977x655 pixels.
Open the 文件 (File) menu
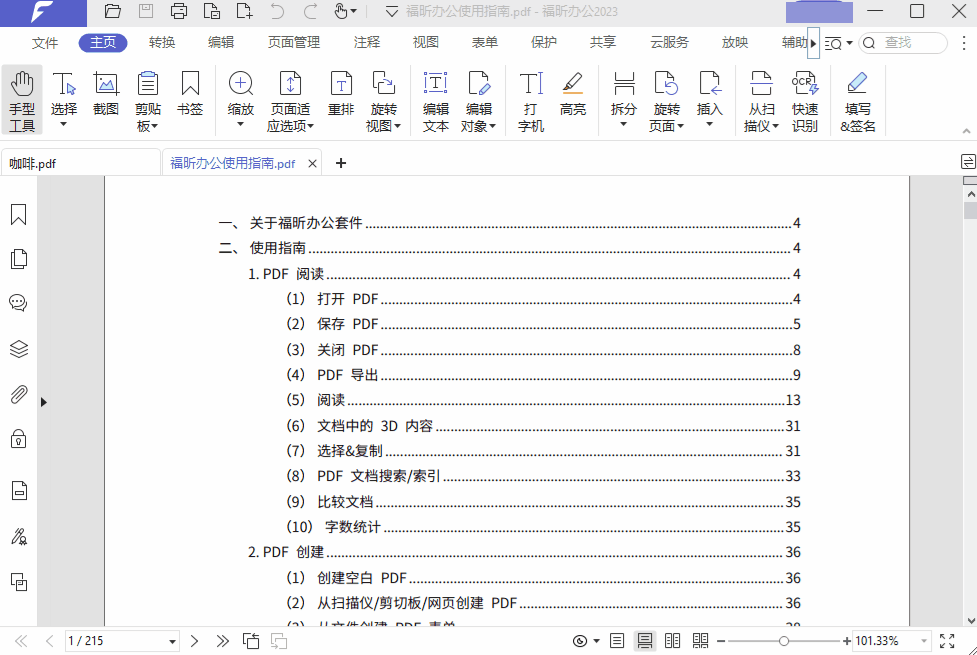click(45, 42)
